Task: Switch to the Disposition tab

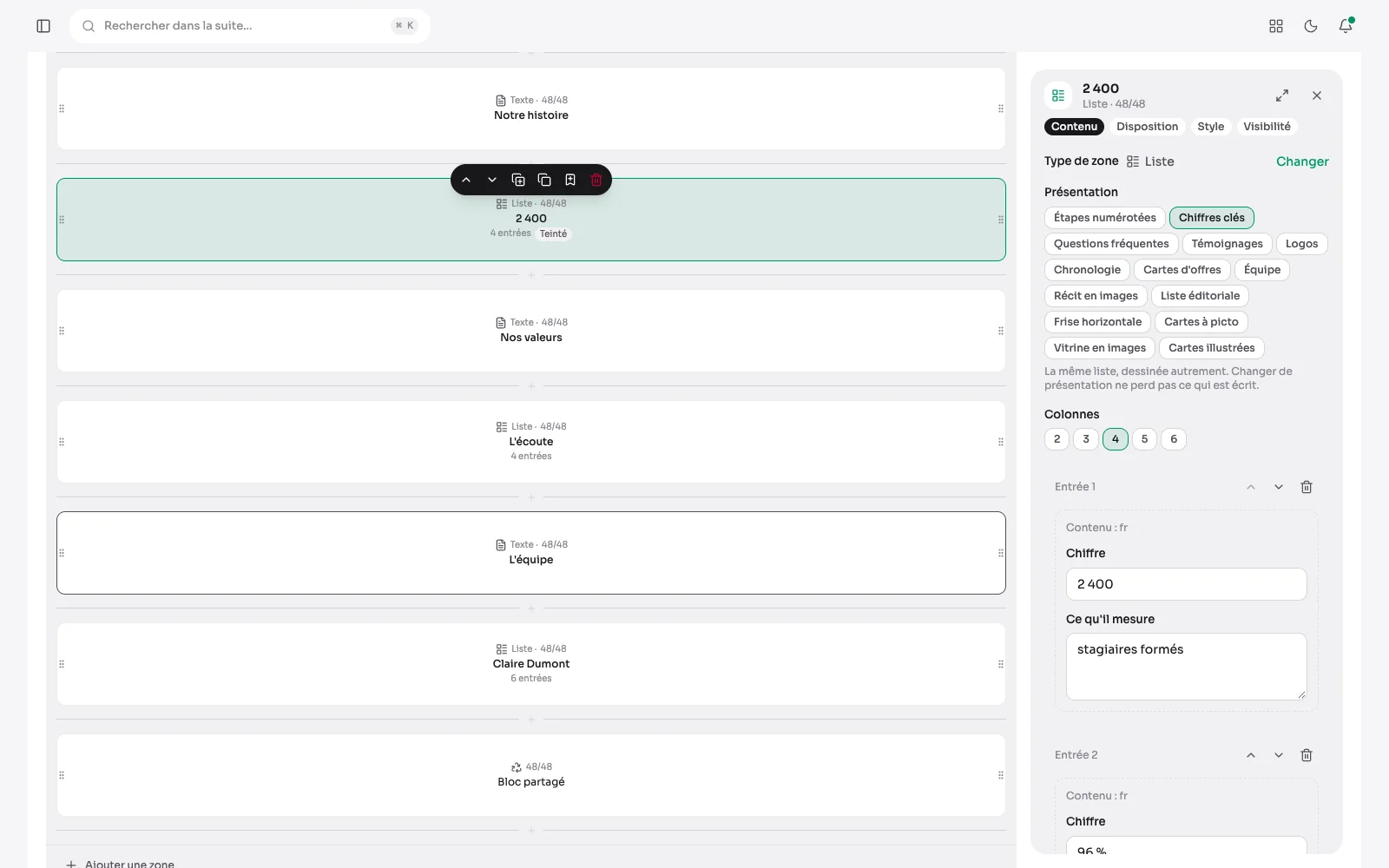Action: tap(1148, 127)
